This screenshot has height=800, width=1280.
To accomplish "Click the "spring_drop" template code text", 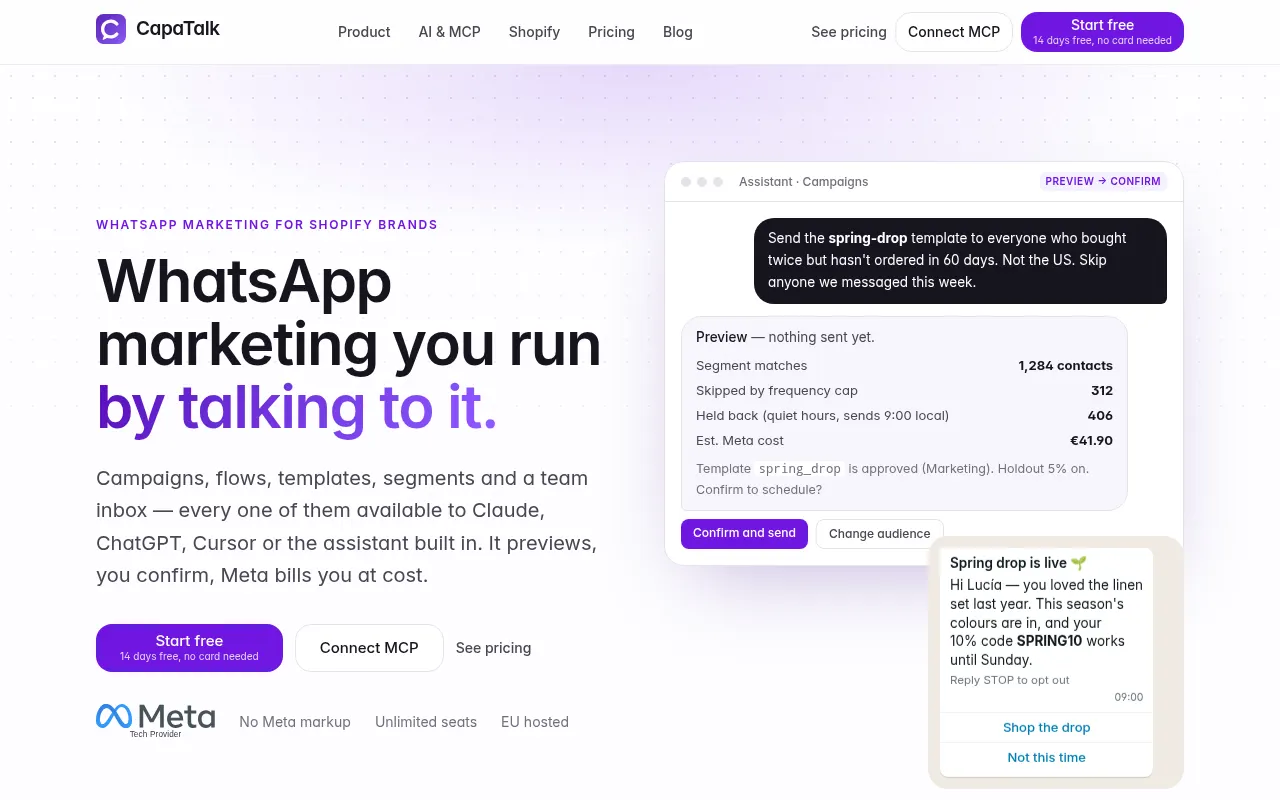I will (800, 469).
